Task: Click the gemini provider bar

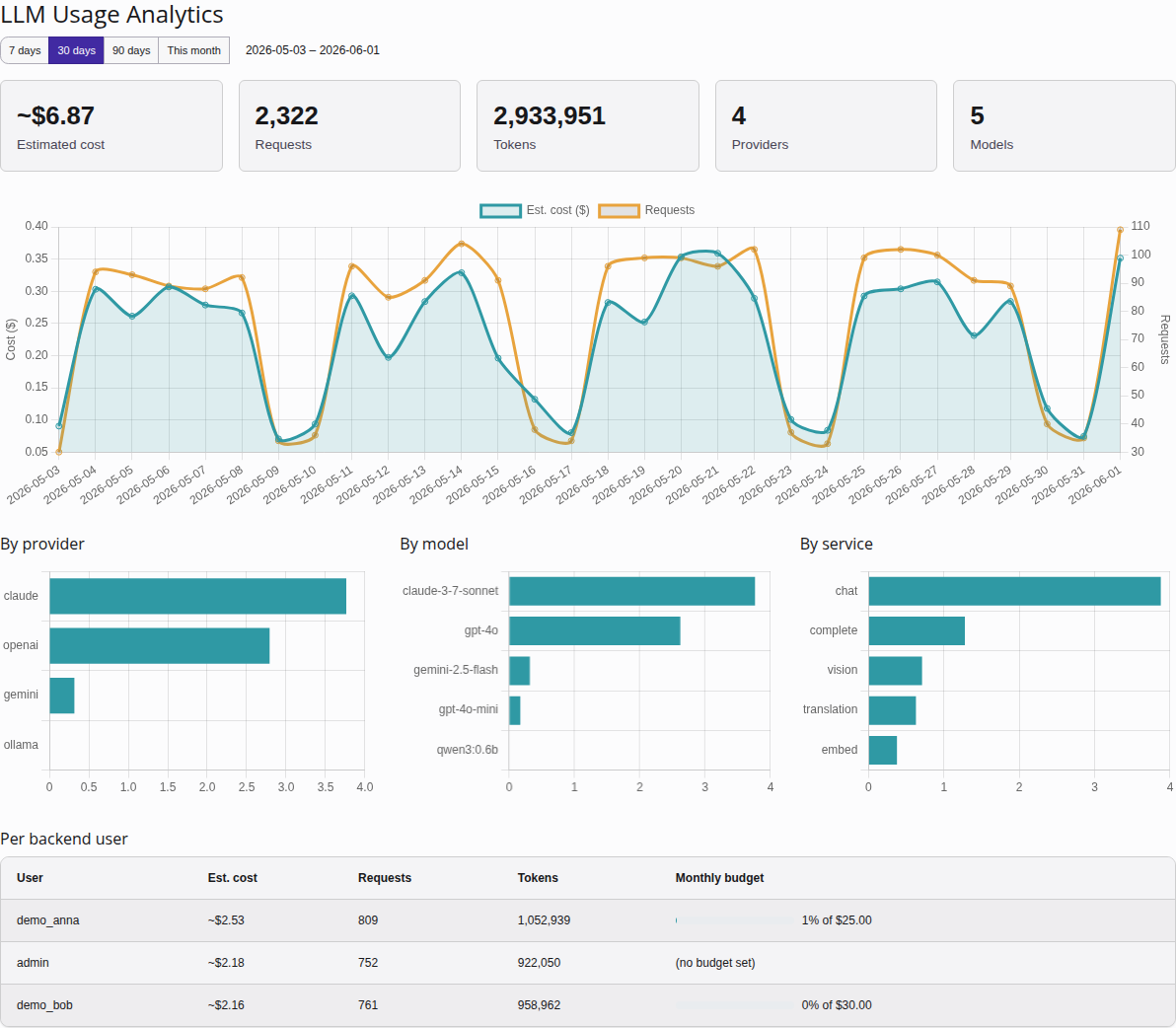Action: pyautogui.click(x=61, y=696)
